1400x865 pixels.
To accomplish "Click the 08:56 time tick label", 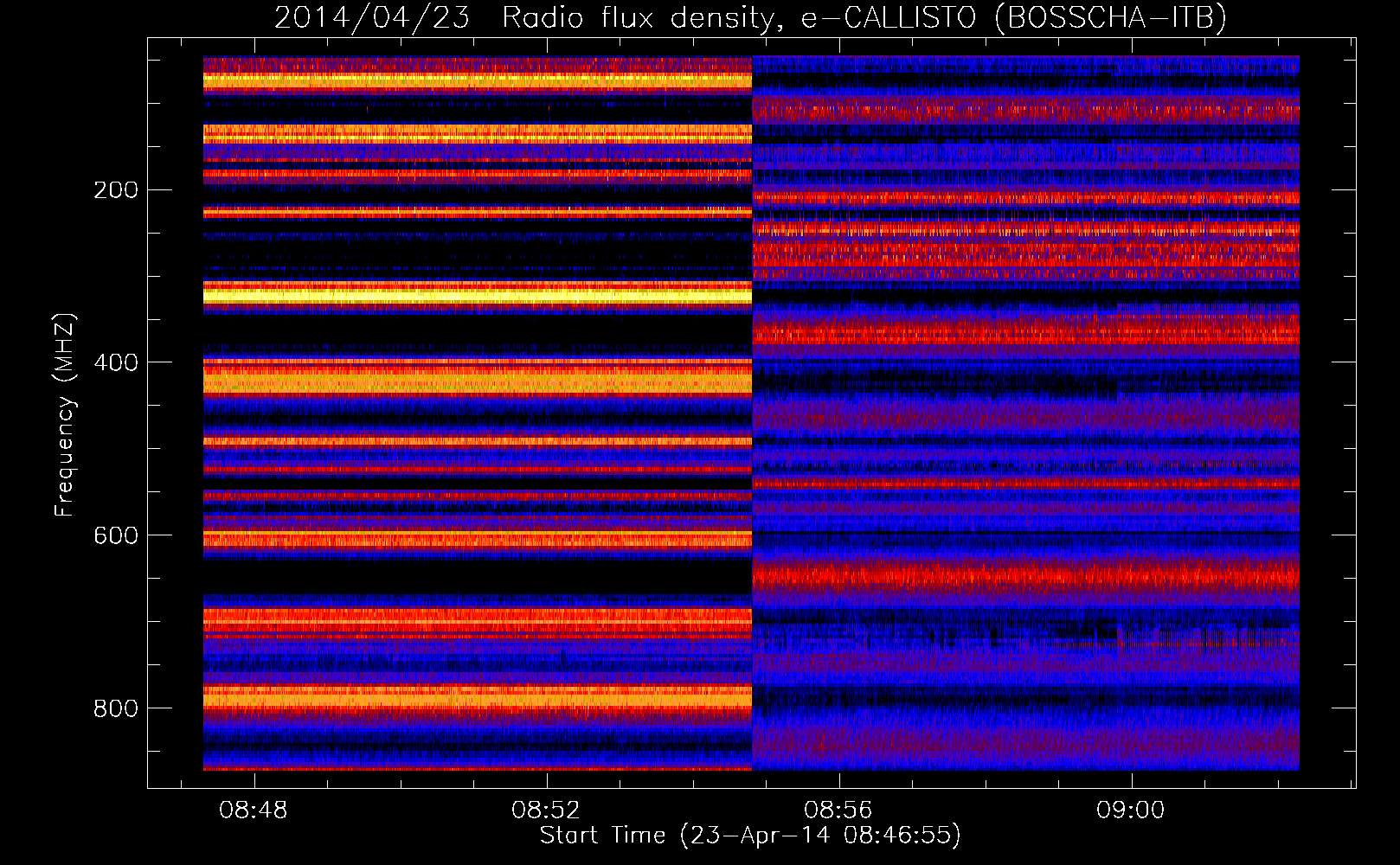I will point(838,811).
